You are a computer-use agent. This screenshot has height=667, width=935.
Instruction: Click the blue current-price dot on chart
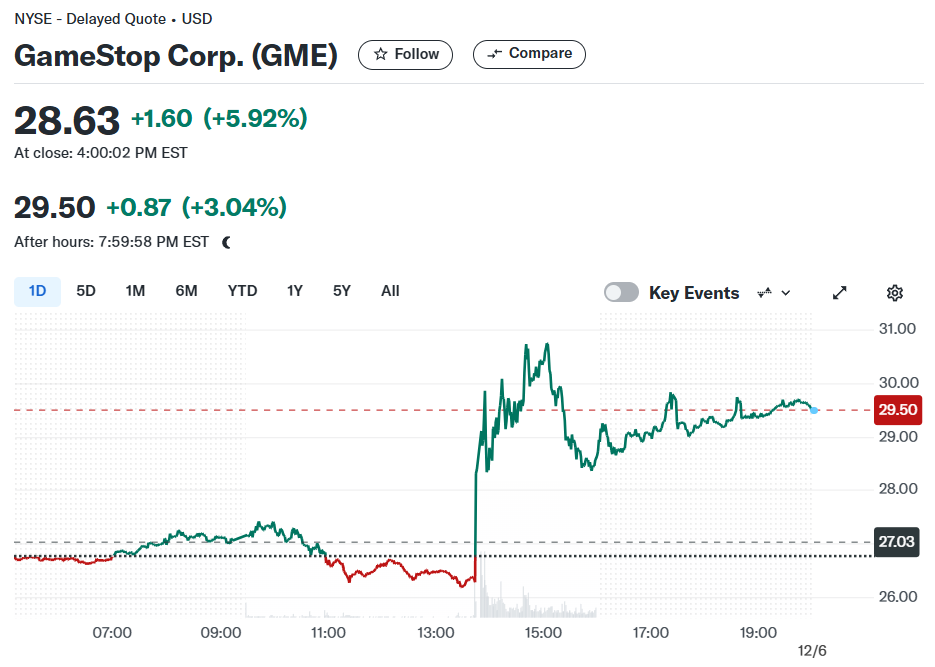click(x=814, y=410)
